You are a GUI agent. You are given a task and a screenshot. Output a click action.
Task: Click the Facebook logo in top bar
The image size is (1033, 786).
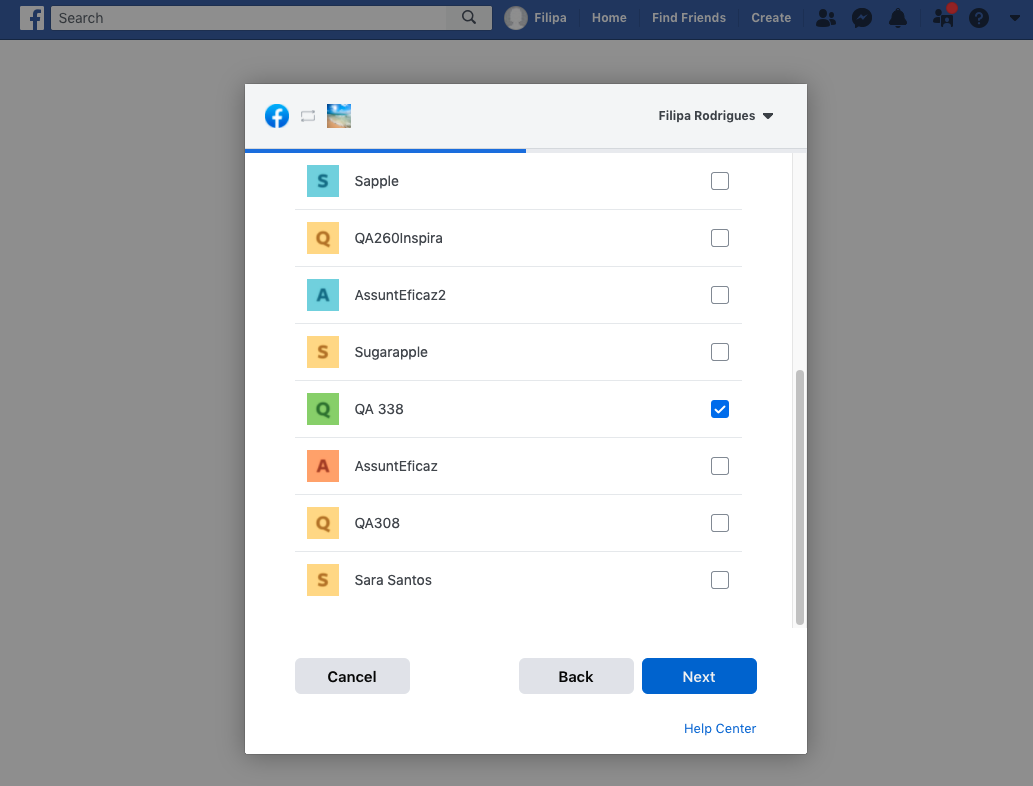(x=32, y=18)
